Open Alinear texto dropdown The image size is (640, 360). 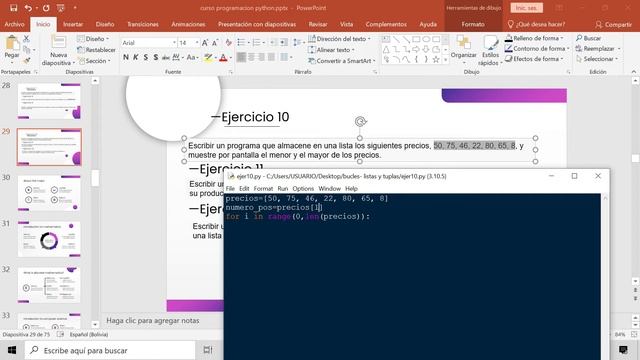click(331, 50)
